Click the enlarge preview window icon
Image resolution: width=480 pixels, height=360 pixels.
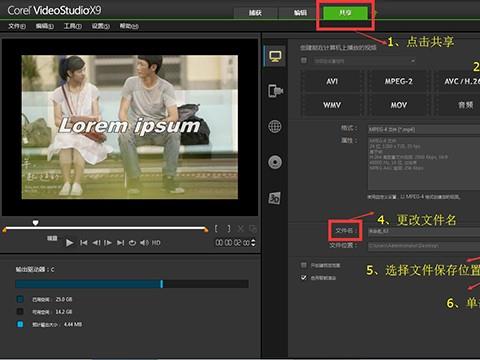[x=253, y=229]
